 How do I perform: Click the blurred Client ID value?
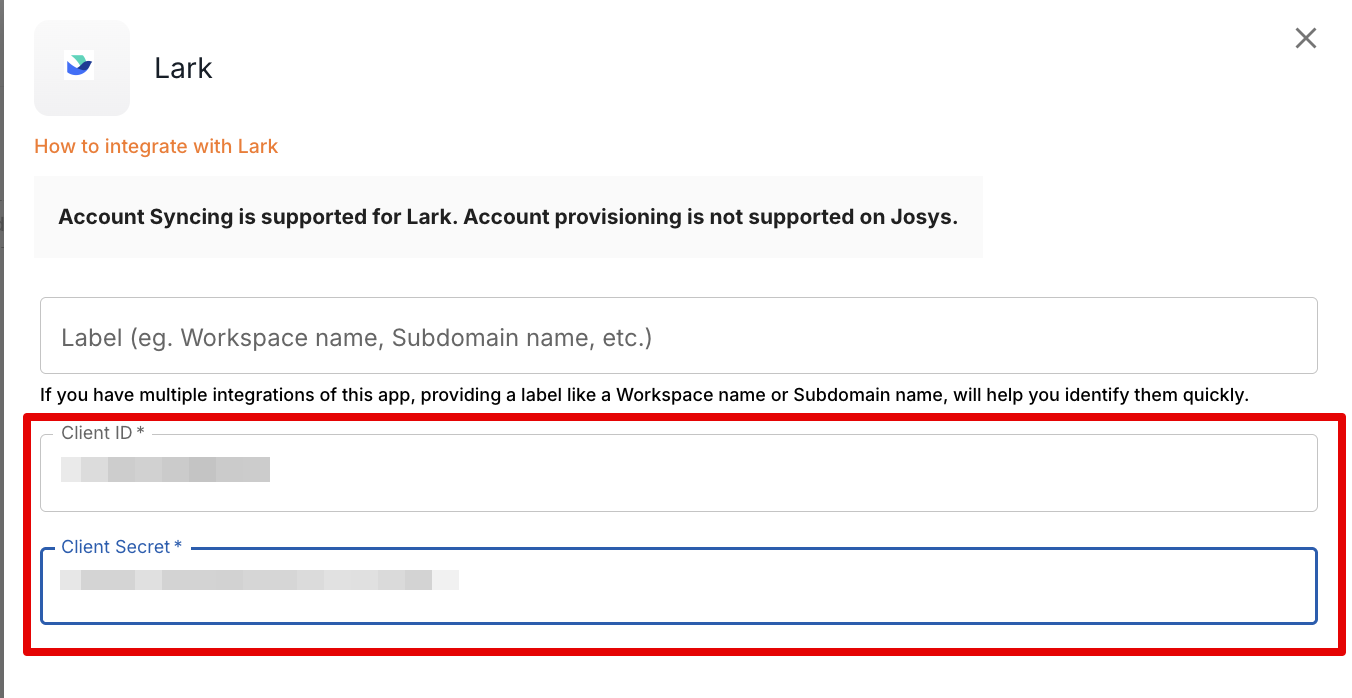click(166, 469)
